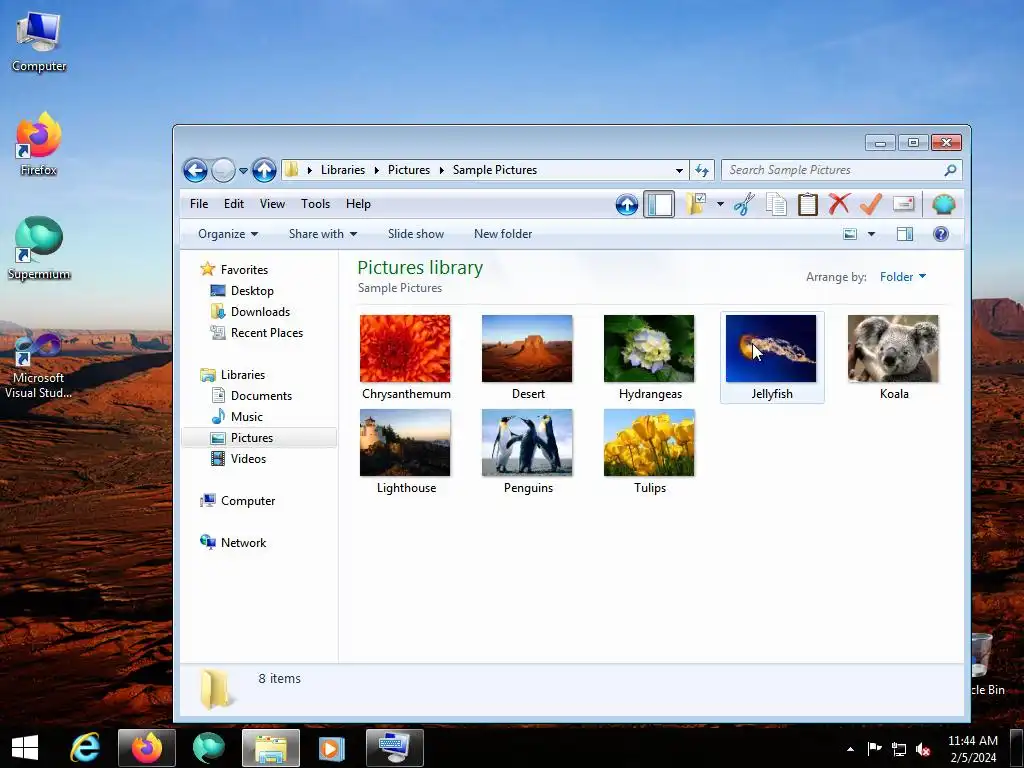Image resolution: width=1024 pixels, height=768 pixels.
Task: Open the blue Help question mark
Action: point(940,234)
